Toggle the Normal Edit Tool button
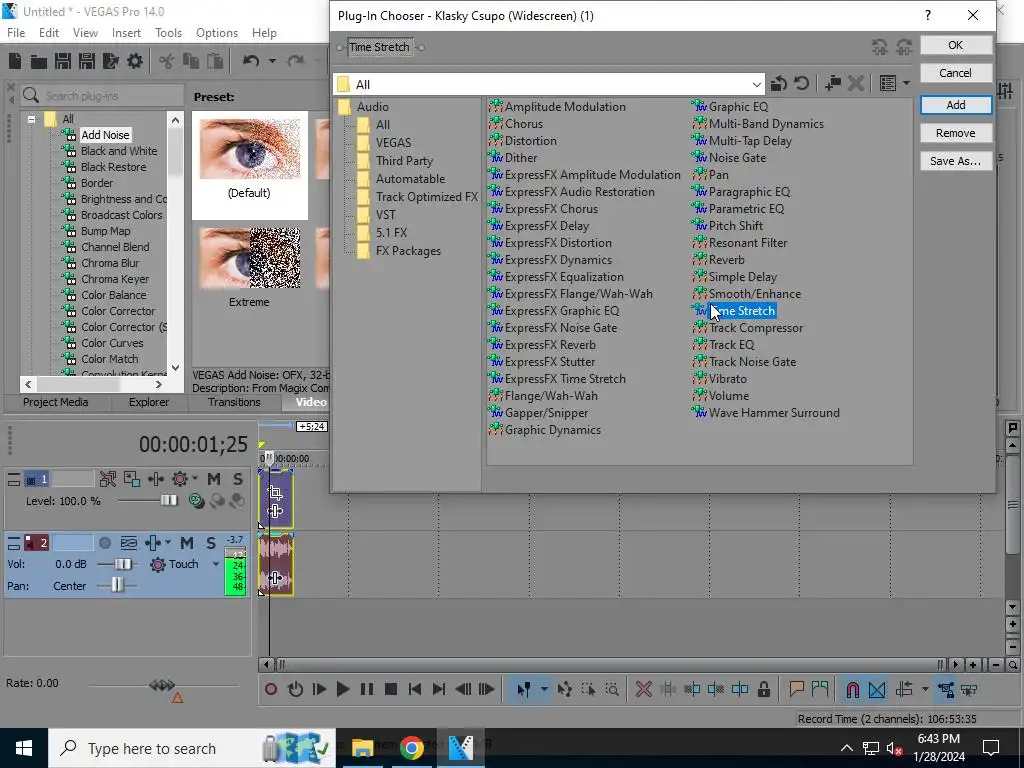 point(524,689)
